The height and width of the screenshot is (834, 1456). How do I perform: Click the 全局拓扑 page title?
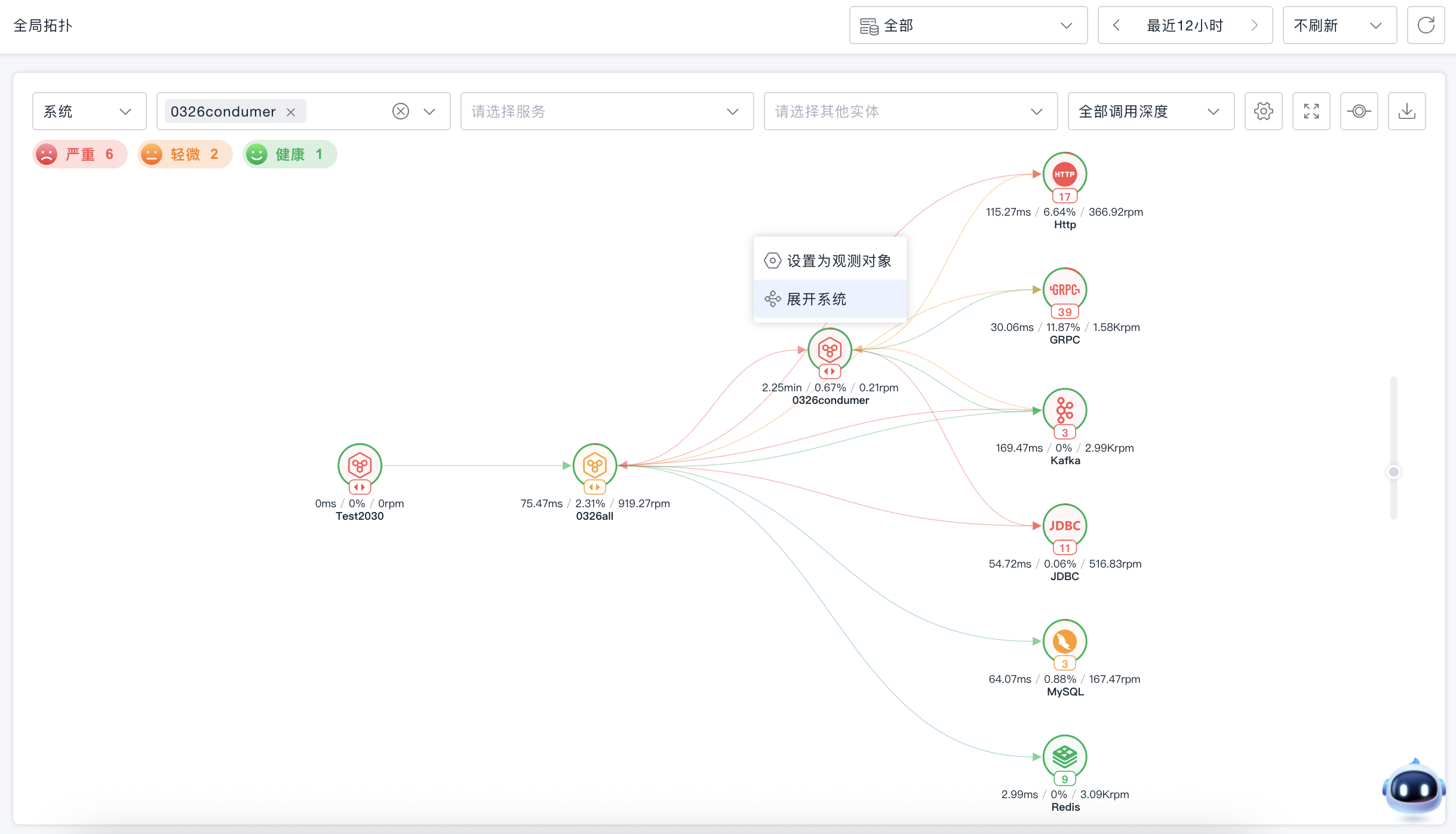[x=42, y=25]
